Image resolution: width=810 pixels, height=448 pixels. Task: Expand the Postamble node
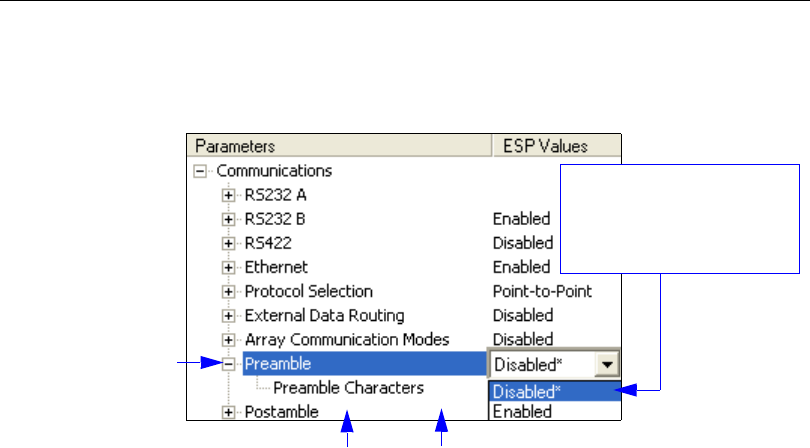(229, 411)
